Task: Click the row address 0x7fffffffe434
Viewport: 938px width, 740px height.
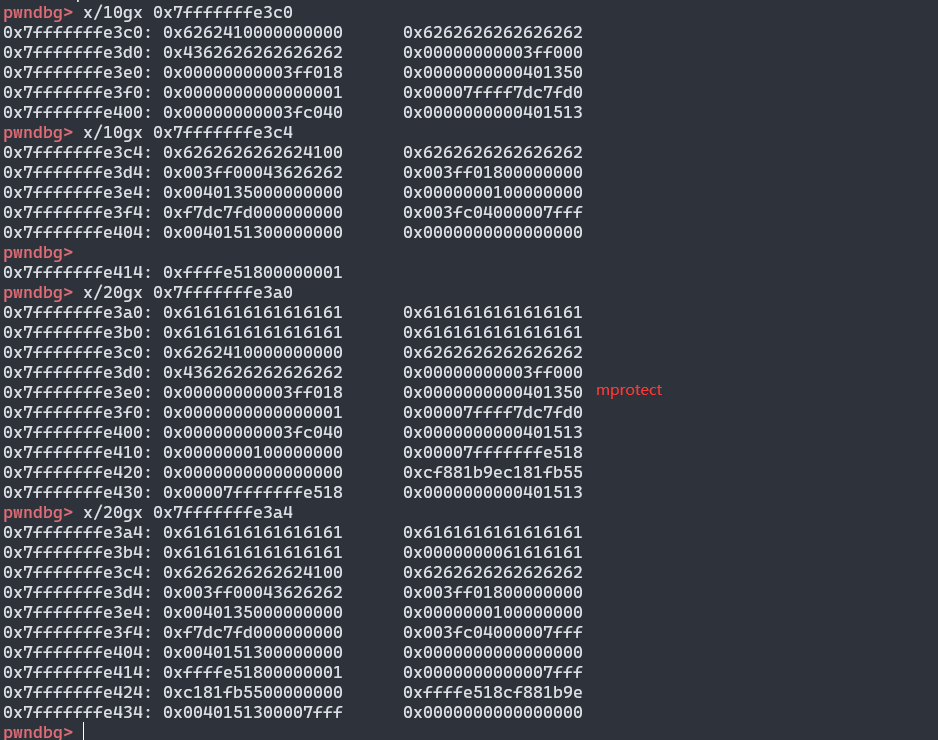Action: [77, 712]
